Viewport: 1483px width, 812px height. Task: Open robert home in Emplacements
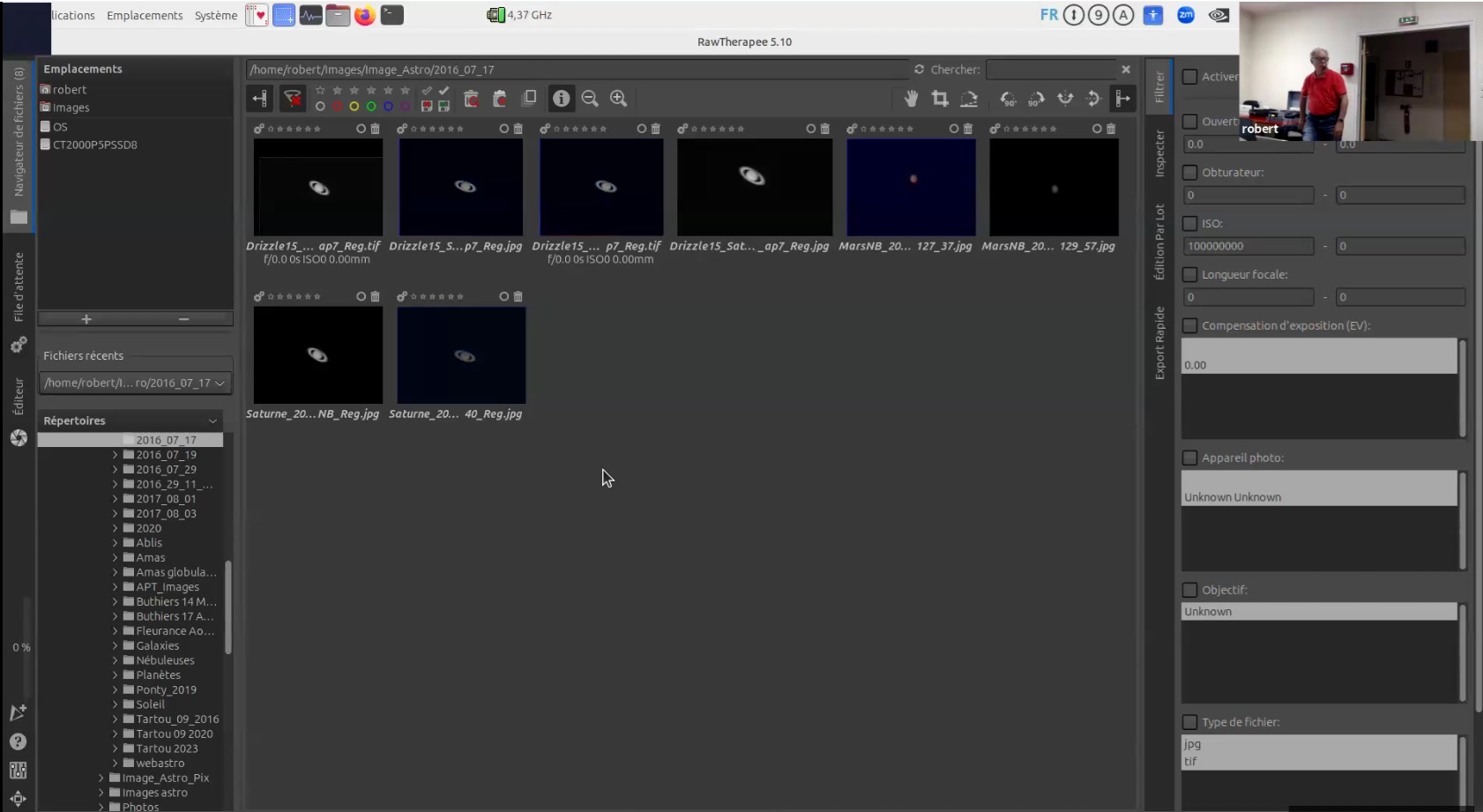pyautogui.click(x=69, y=89)
